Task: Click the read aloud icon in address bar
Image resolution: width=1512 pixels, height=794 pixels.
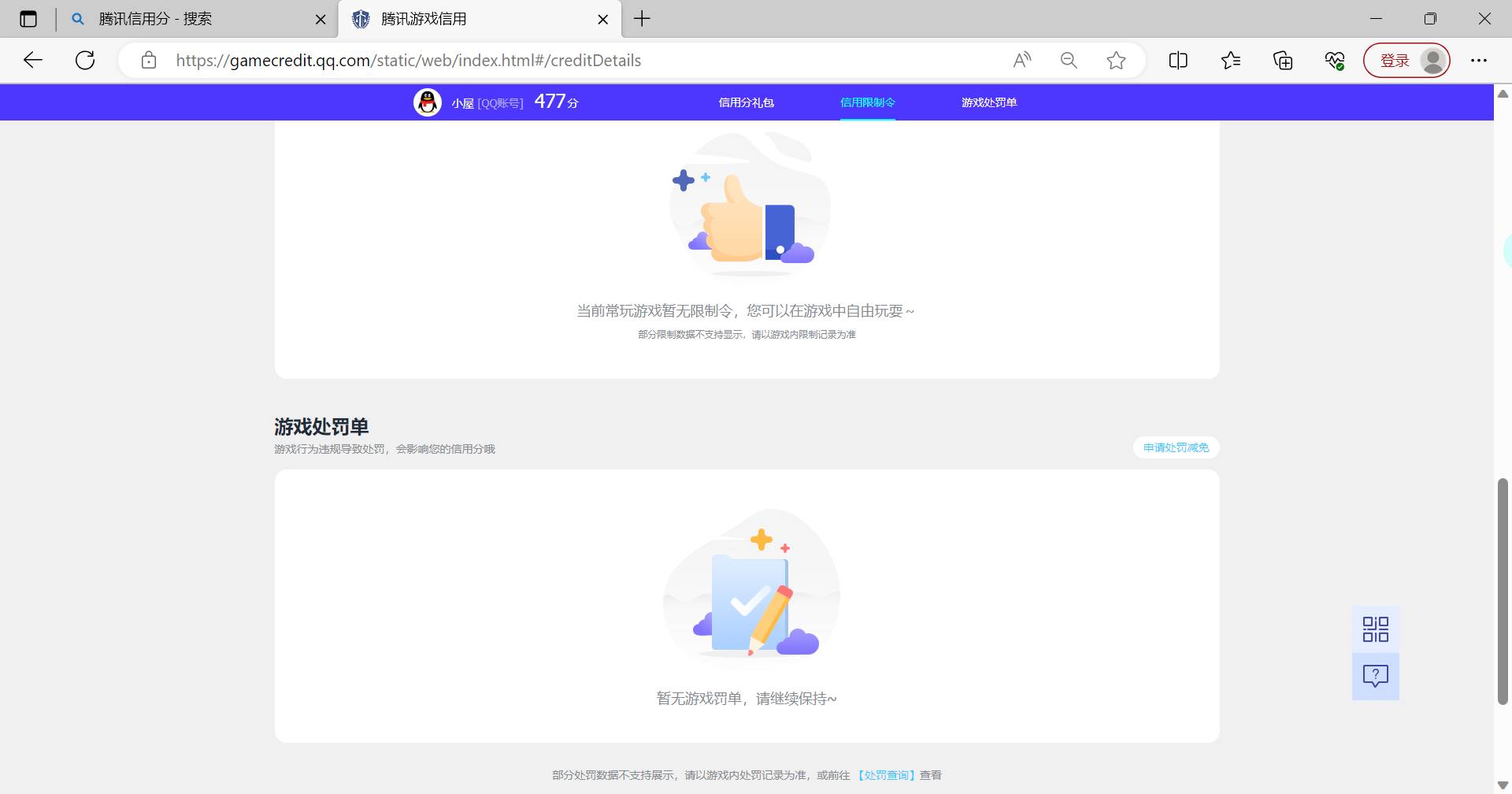Action: (1021, 60)
